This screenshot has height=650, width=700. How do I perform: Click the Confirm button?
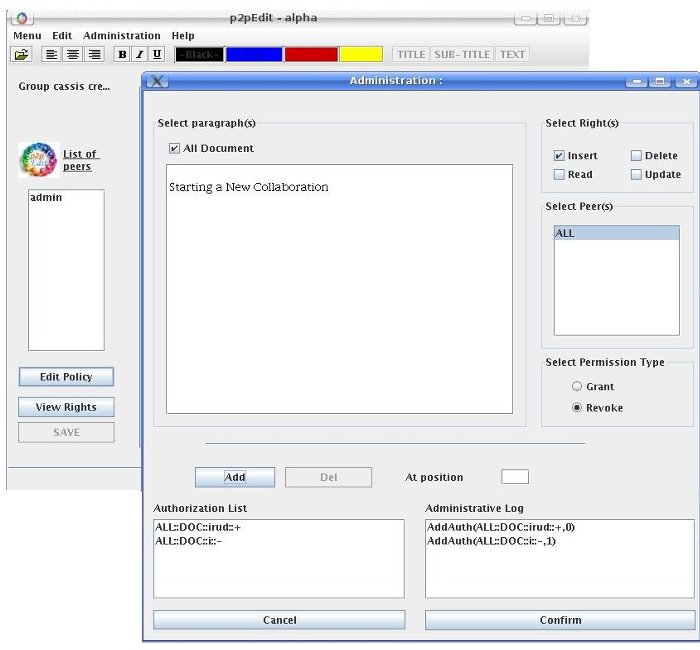point(559,620)
